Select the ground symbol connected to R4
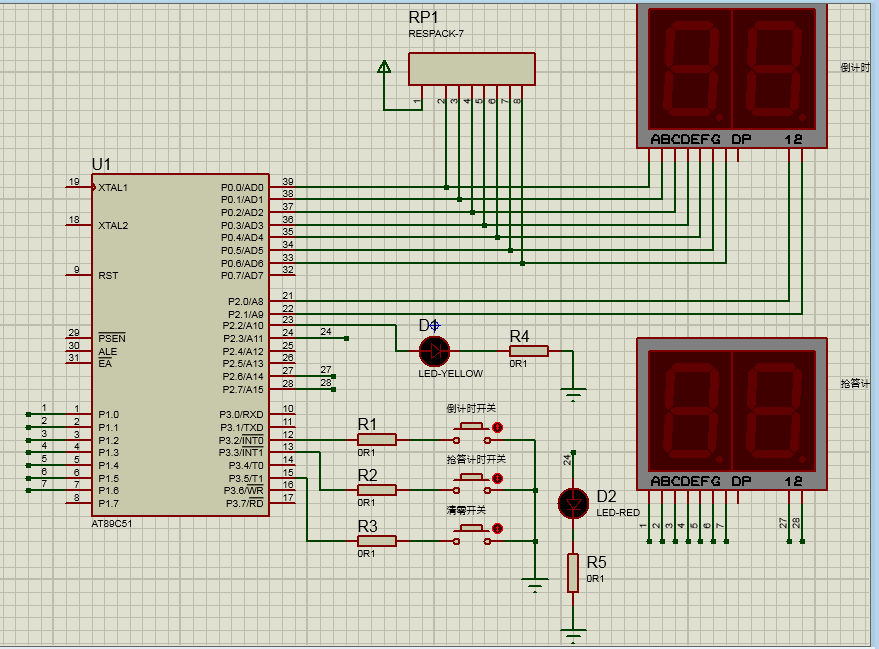 point(573,394)
